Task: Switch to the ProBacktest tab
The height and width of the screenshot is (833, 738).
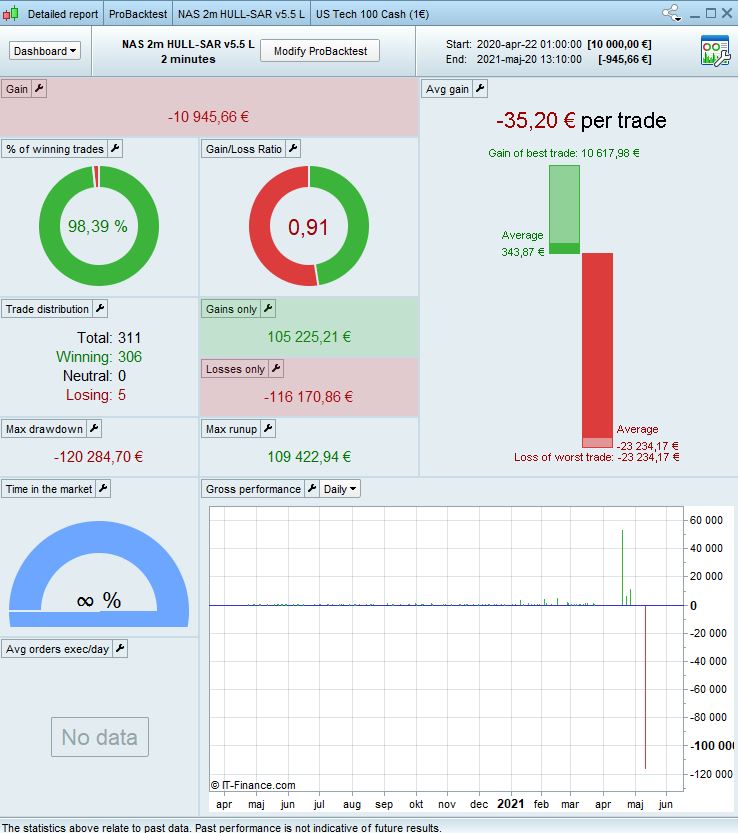Action: (x=138, y=14)
